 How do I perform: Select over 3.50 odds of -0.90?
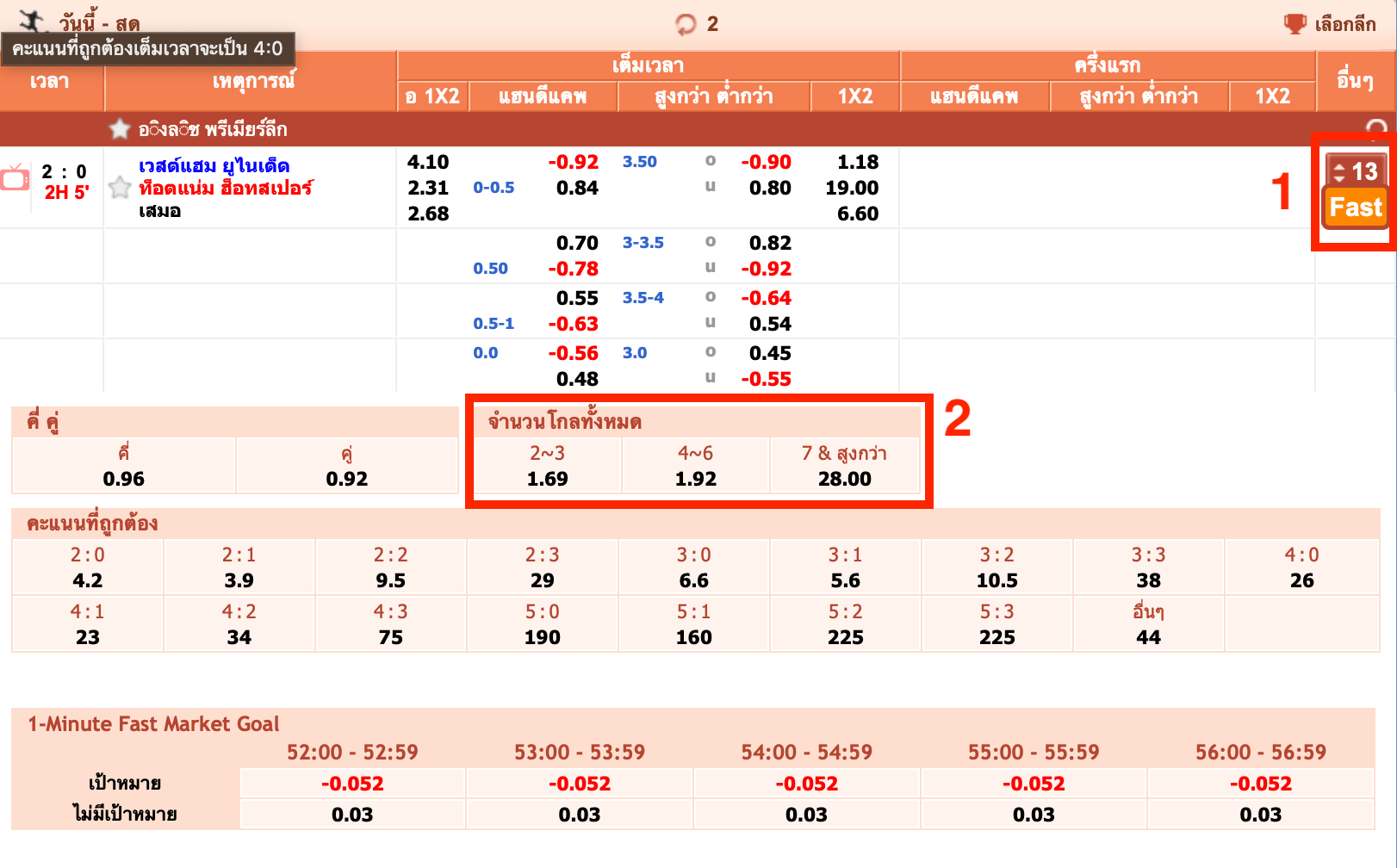(766, 162)
